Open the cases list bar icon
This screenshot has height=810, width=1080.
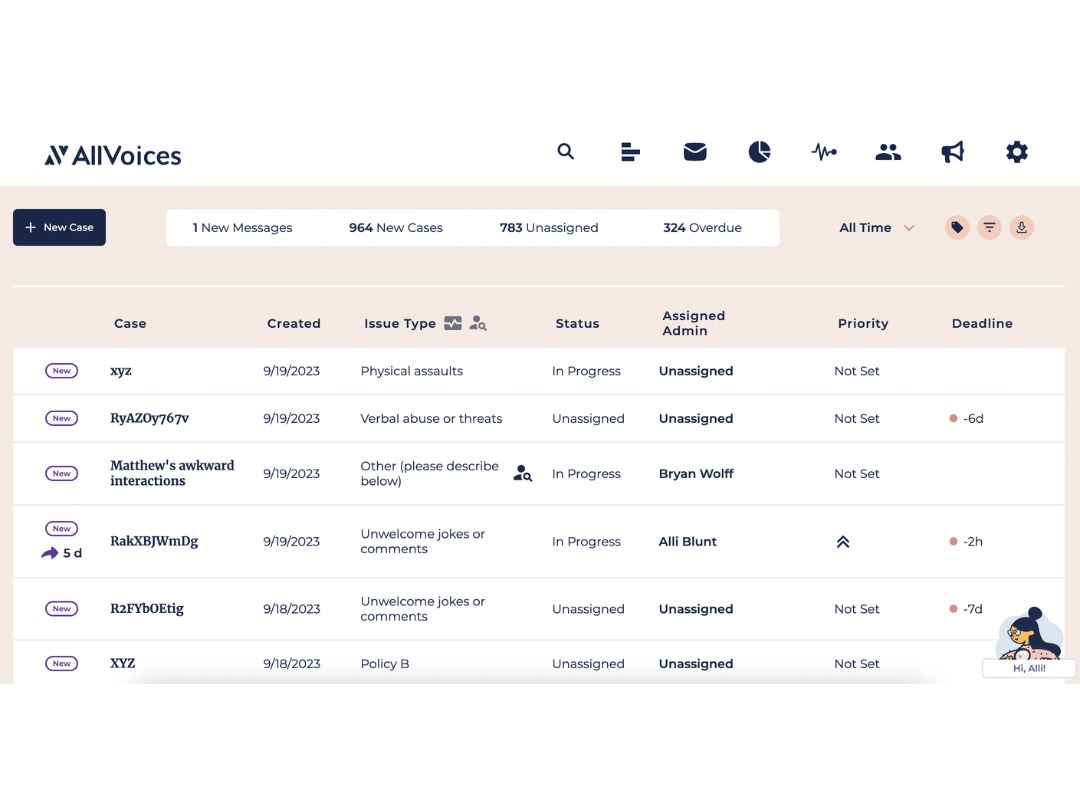tap(630, 152)
